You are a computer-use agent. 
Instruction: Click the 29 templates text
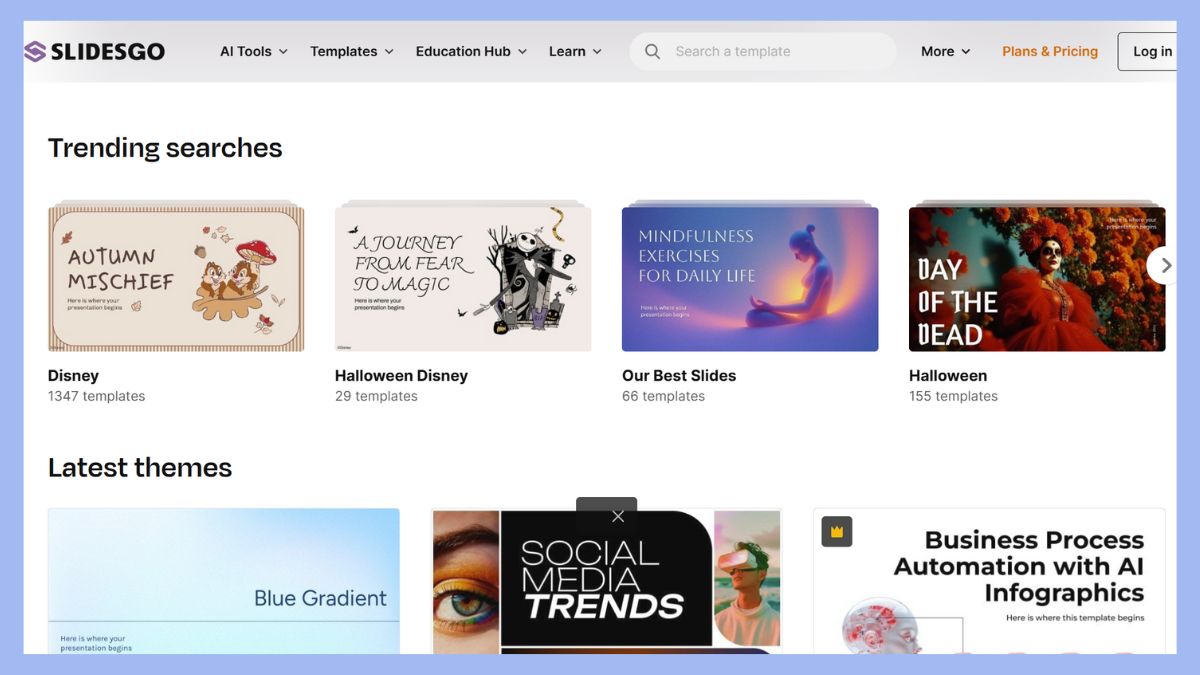(376, 396)
